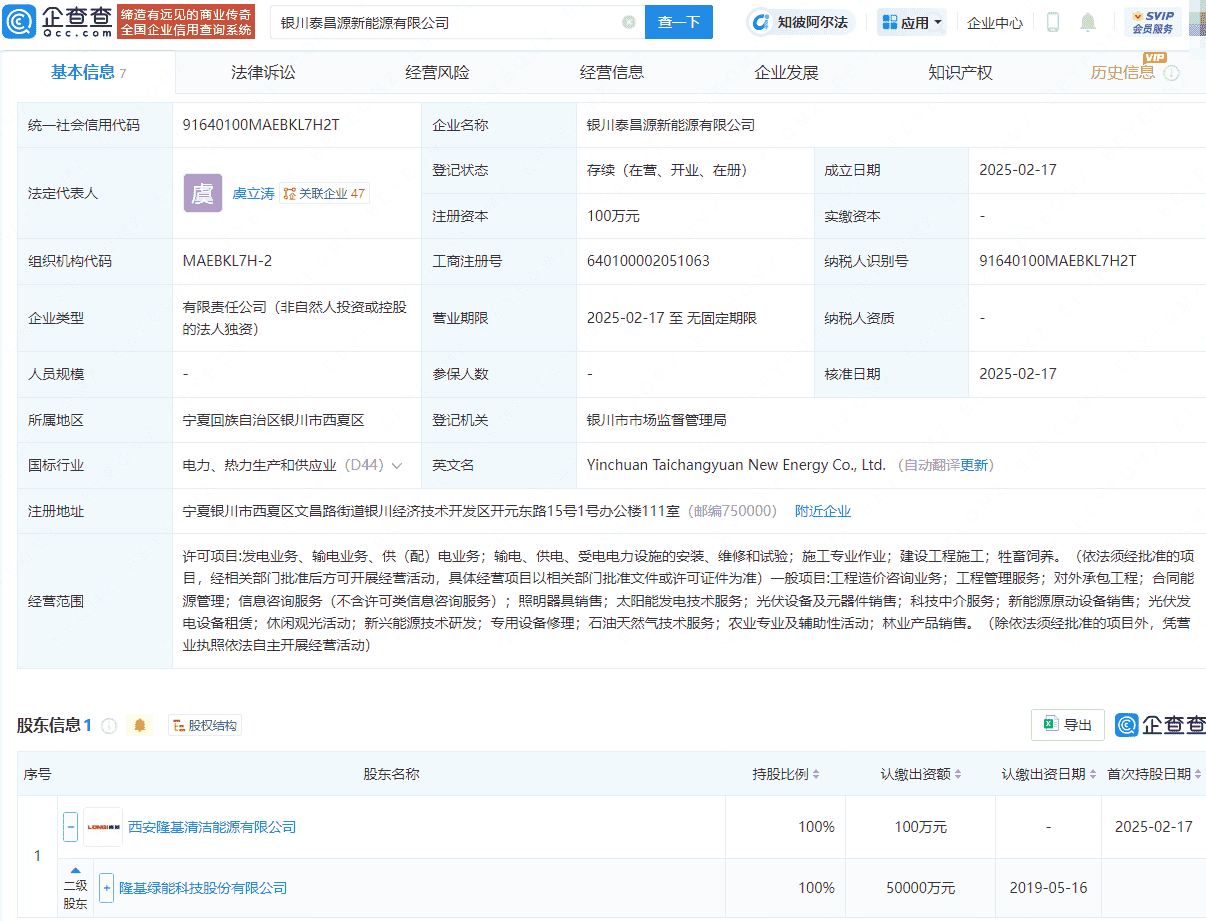Open the 附近企业 link
The image size is (1206, 921).
pos(823,510)
